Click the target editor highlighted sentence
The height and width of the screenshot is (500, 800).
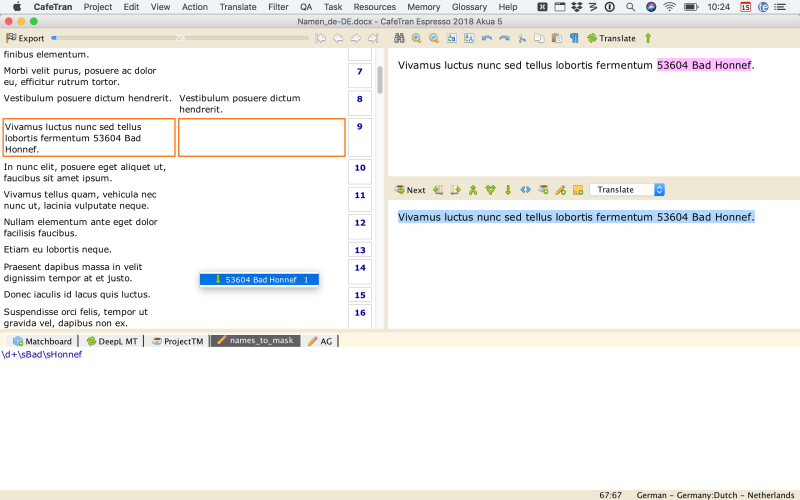(x=576, y=217)
